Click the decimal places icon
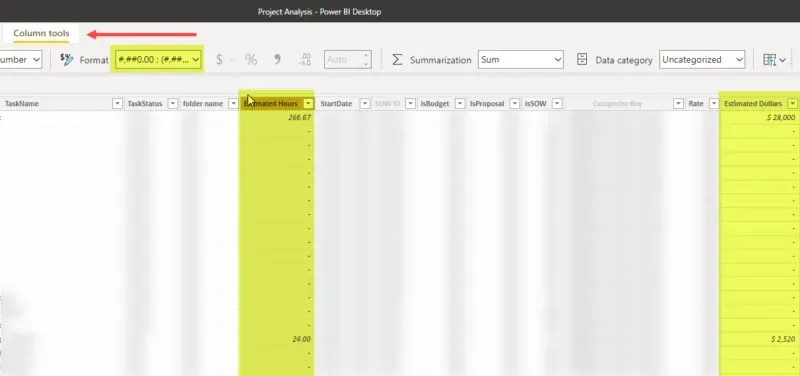This screenshot has height=376, width=800. coord(305,60)
